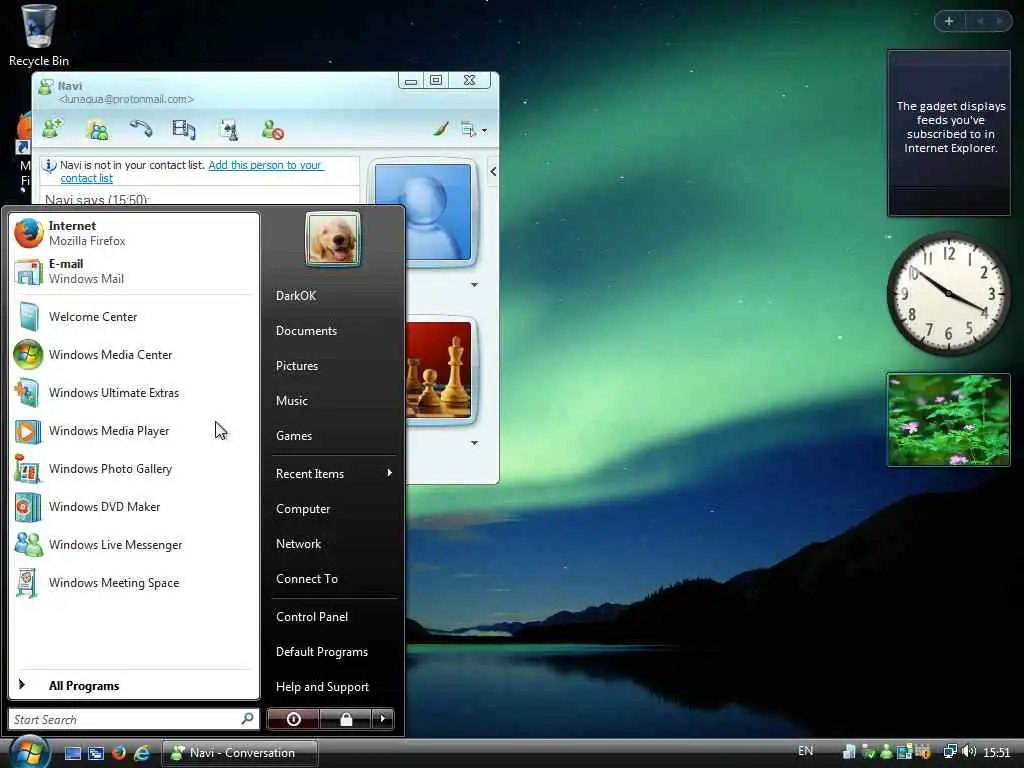The width and height of the screenshot is (1024, 768).
Task: Click the games activities icon in Messenger toolbar
Action: [x=229, y=129]
